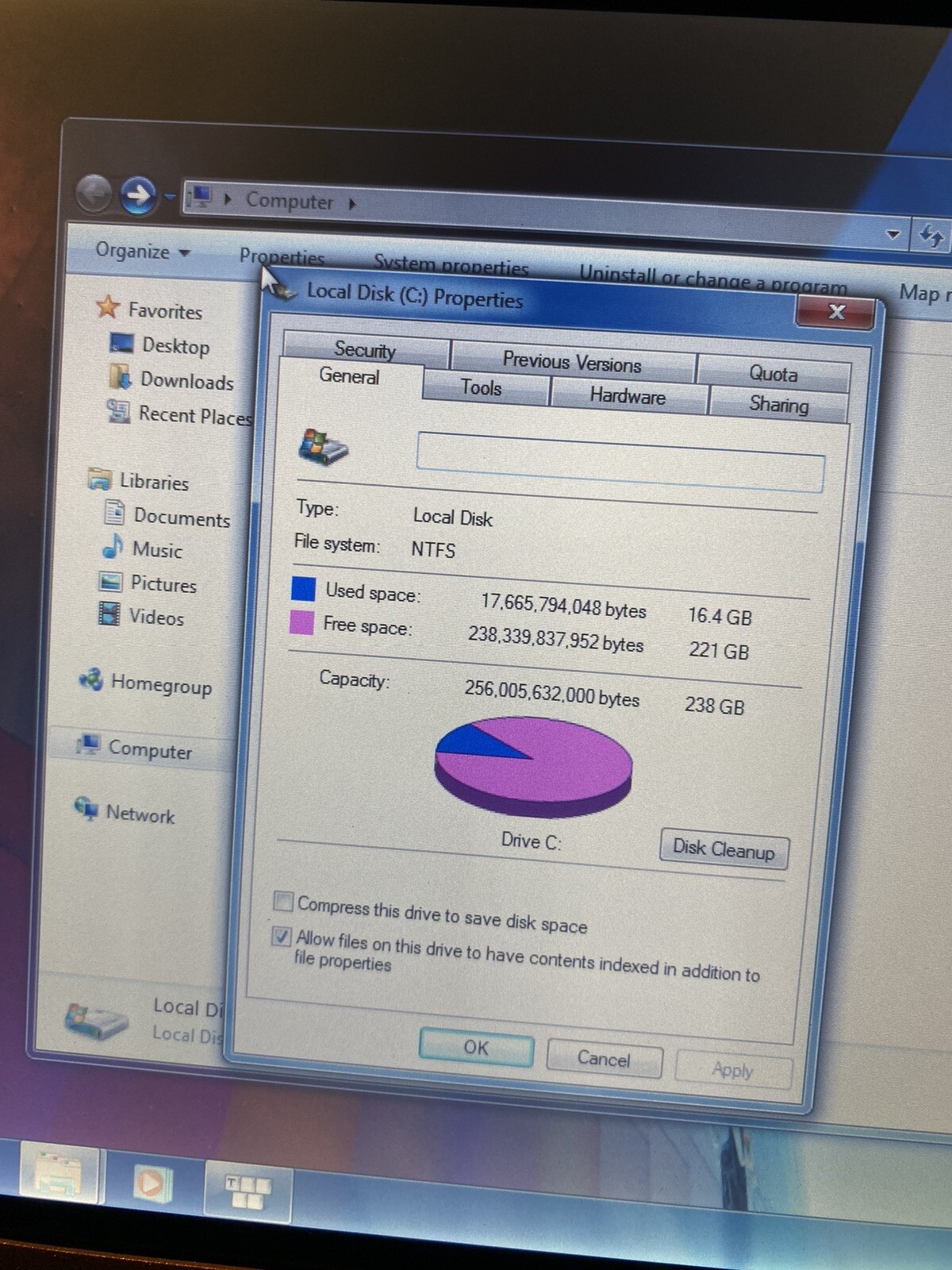Click the NTFS file system text
The image size is (952, 1270).
point(433,549)
